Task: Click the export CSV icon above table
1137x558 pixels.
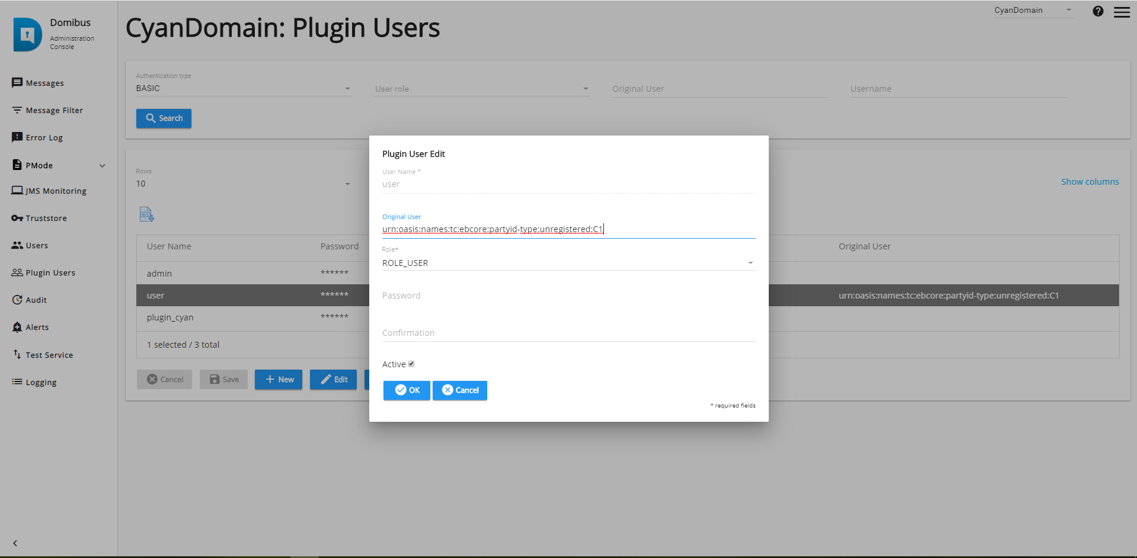Action: click(x=147, y=215)
